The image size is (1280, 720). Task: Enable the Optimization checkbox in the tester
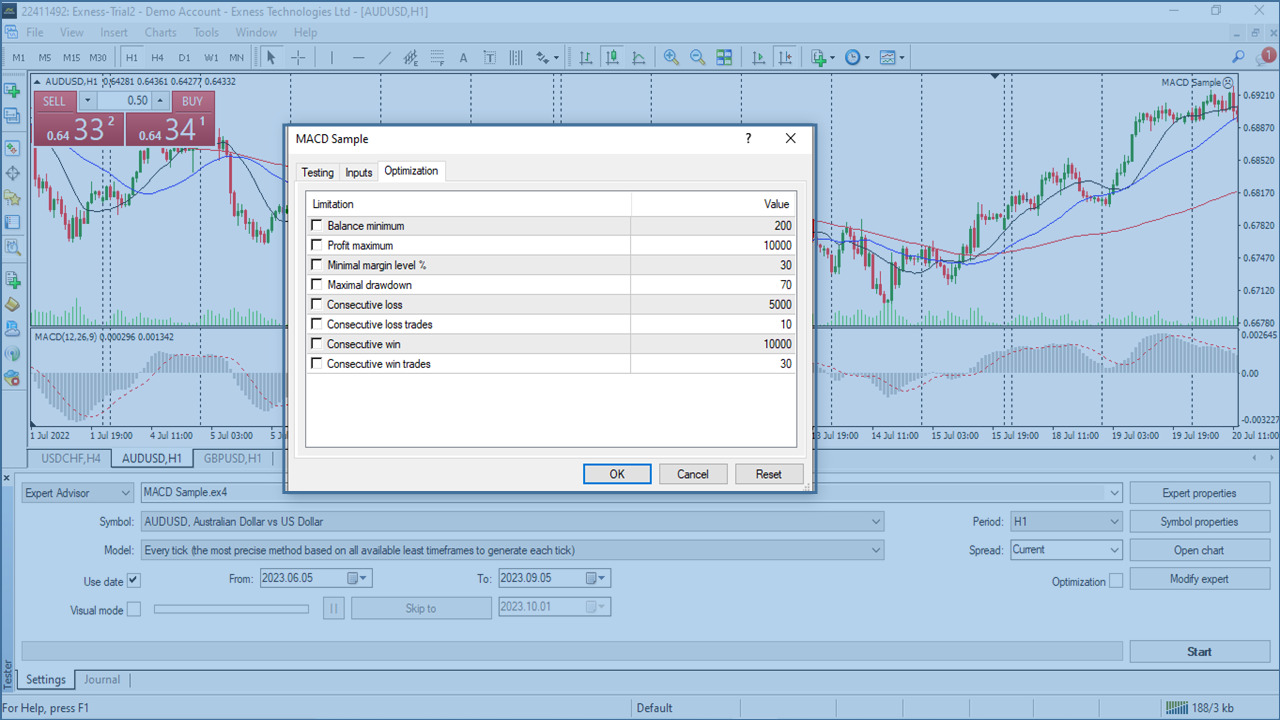point(1118,580)
